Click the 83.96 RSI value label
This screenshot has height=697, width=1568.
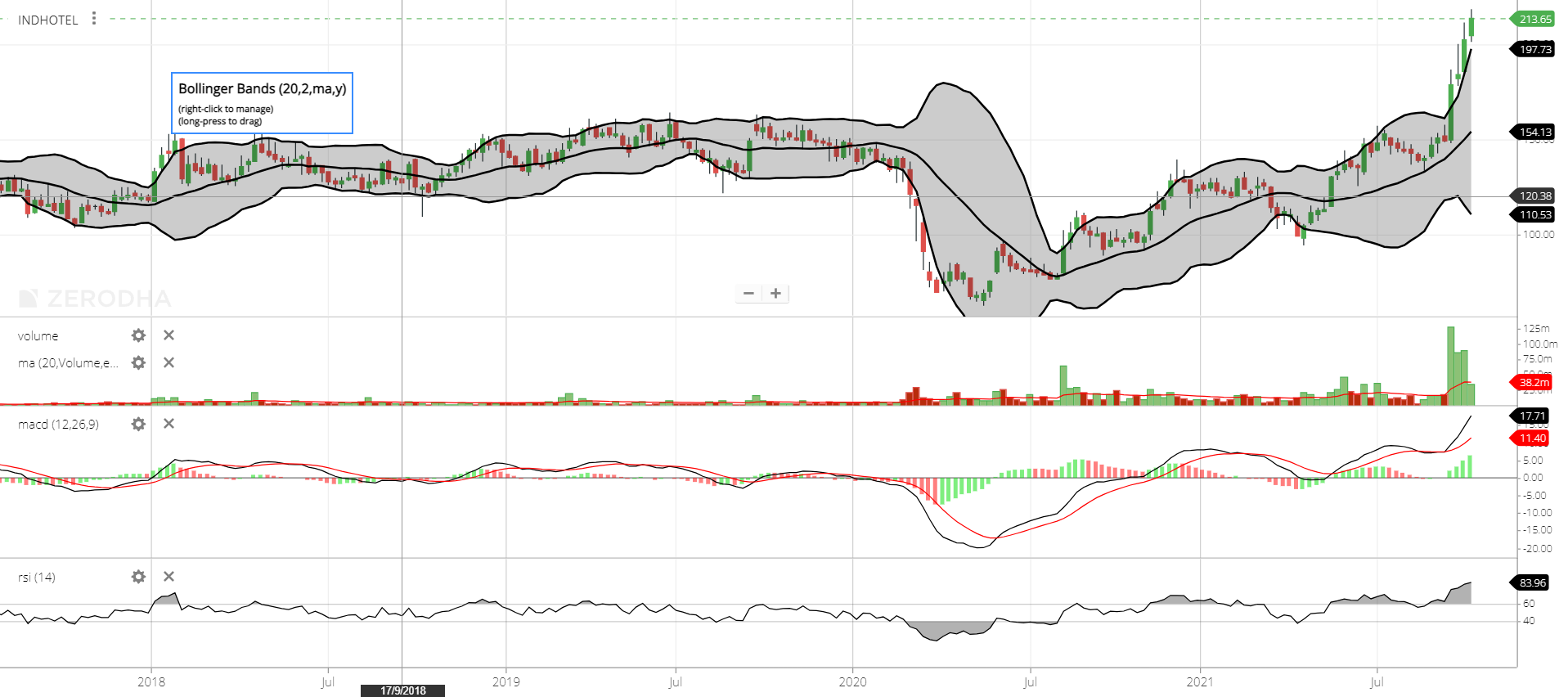(x=1531, y=582)
